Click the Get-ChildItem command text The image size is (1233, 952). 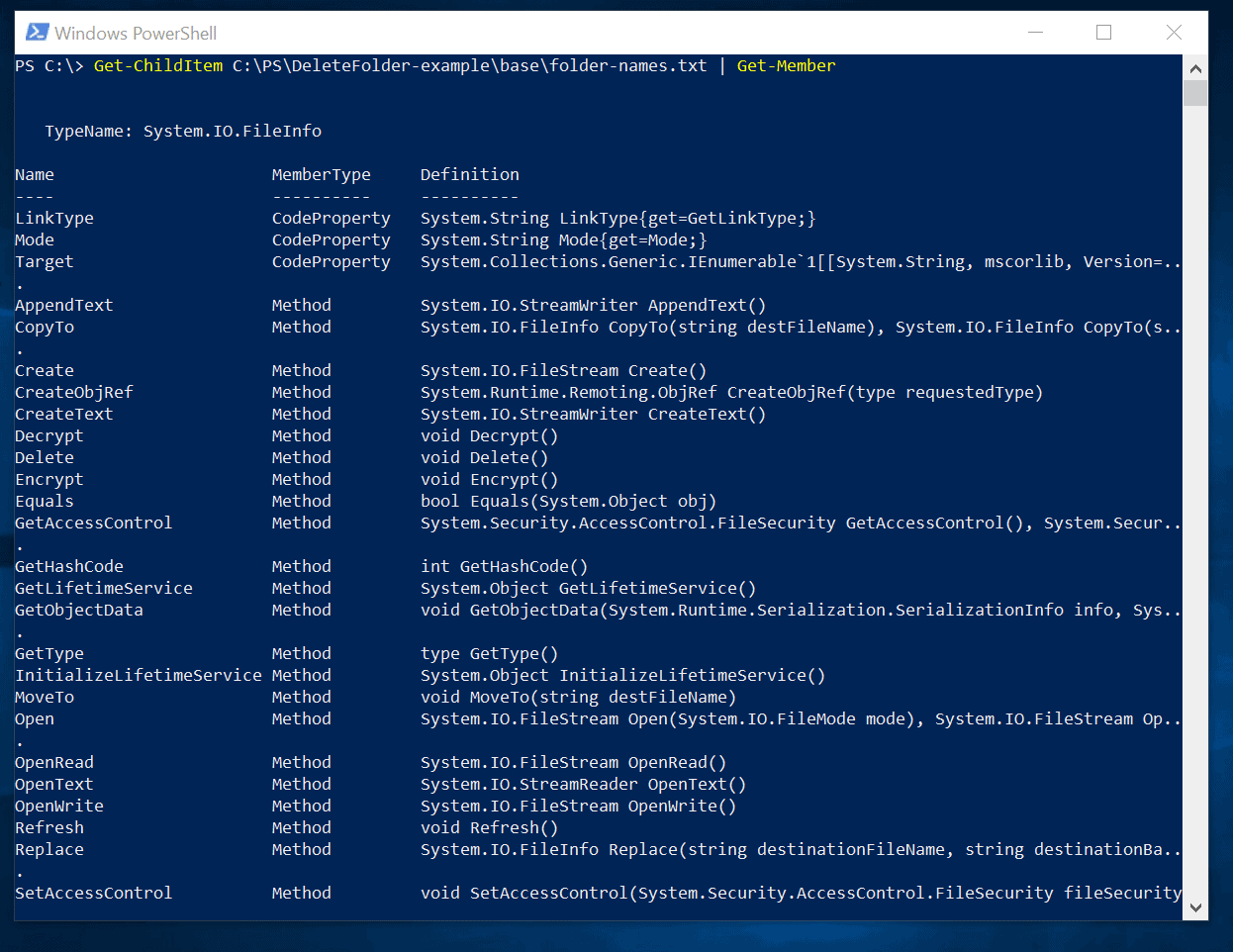pos(157,65)
